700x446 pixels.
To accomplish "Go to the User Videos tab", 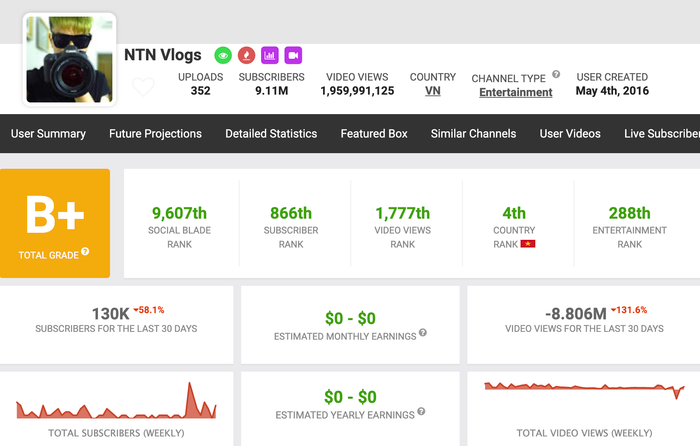I will tap(570, 134).
